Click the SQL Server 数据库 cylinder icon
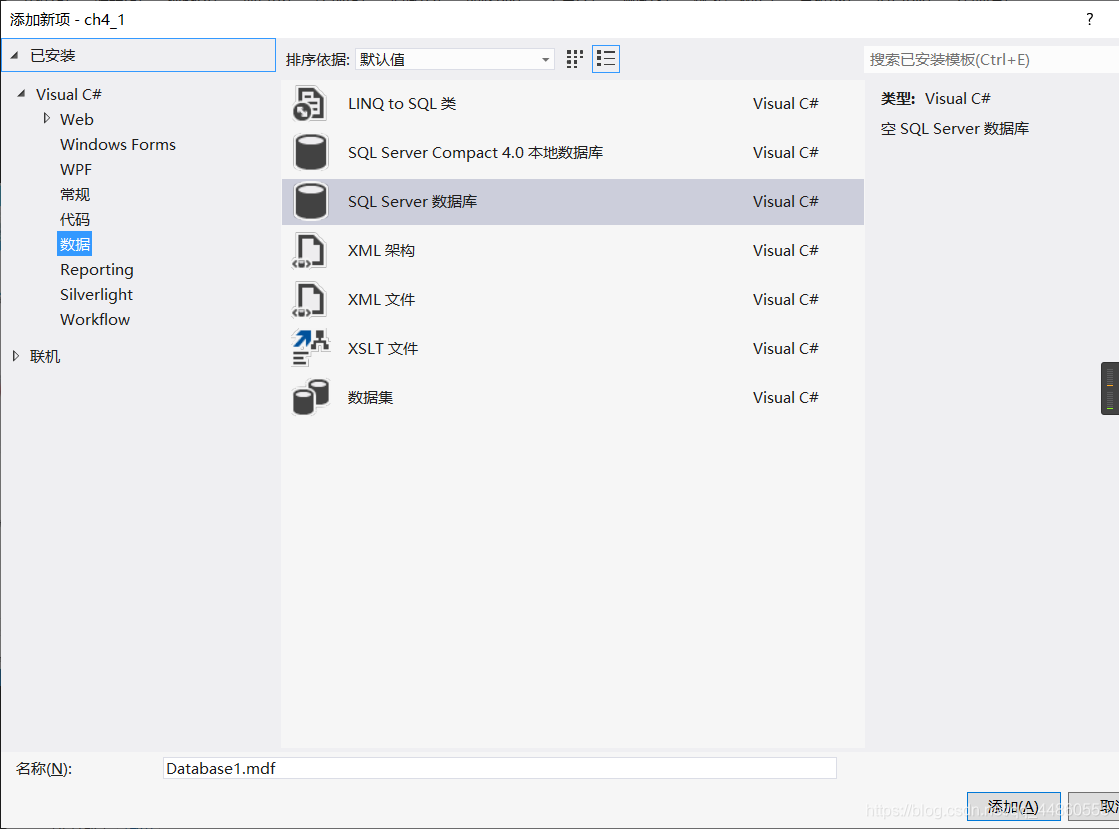Image resolution: width=1119 pixels, height=829 pixels. click(x=310, y=202)
